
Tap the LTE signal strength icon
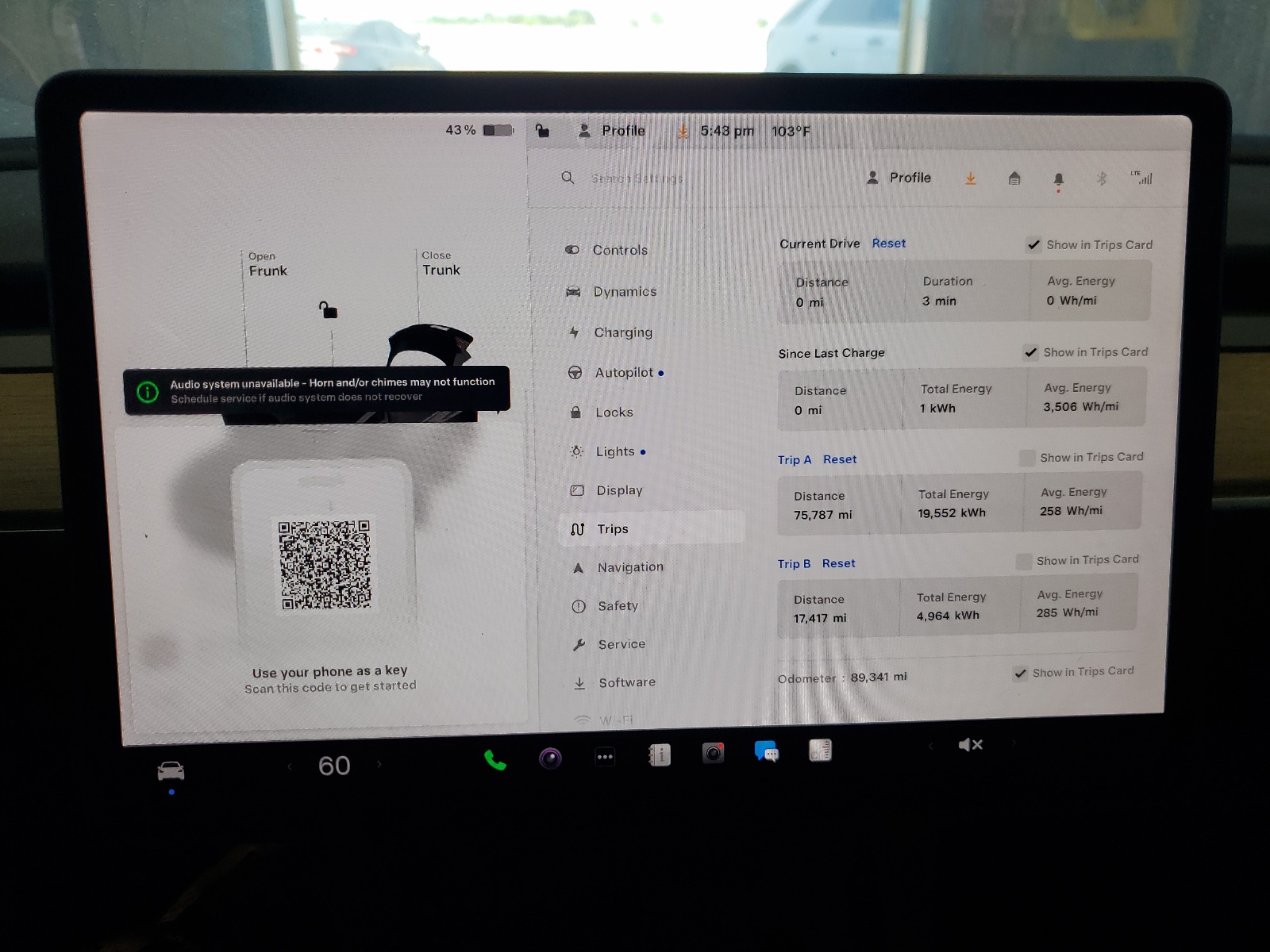[1141, 178]
